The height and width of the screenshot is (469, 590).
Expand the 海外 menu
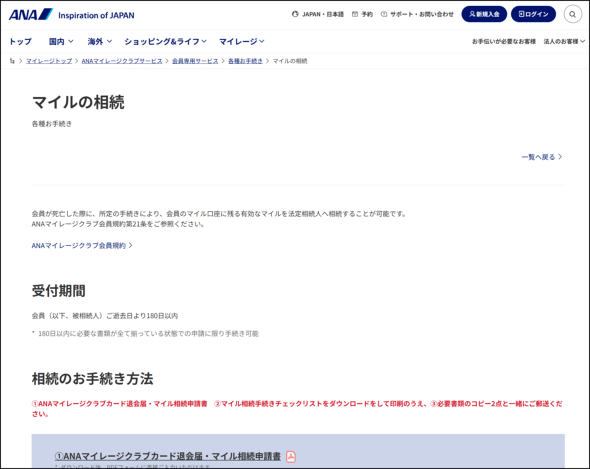(100, 41)
